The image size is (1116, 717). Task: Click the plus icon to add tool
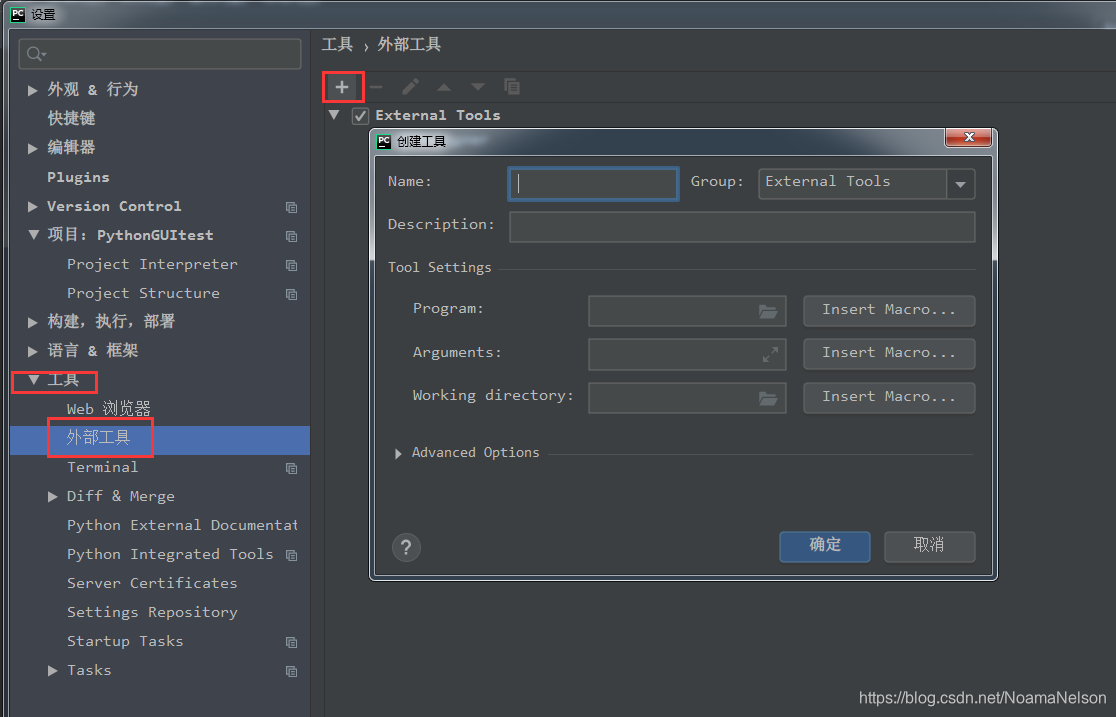click(342, 87)
